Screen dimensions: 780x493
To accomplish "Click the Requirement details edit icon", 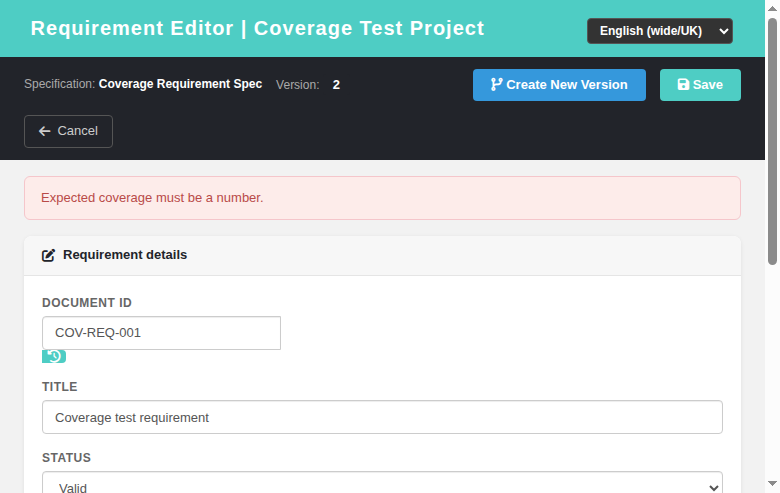I will [x=48, y=255].
